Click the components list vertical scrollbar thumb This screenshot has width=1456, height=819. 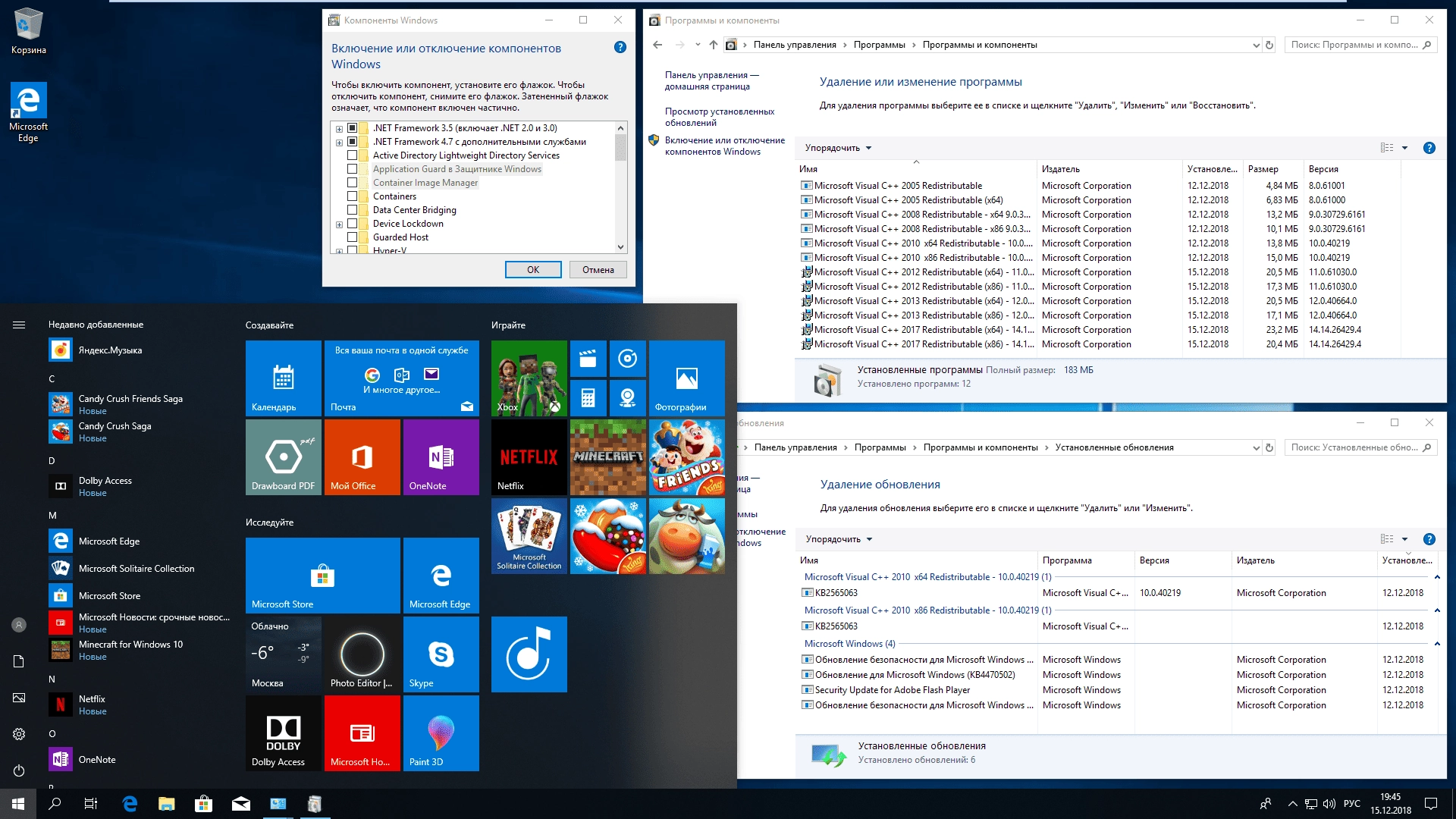(x=620, y=147)
